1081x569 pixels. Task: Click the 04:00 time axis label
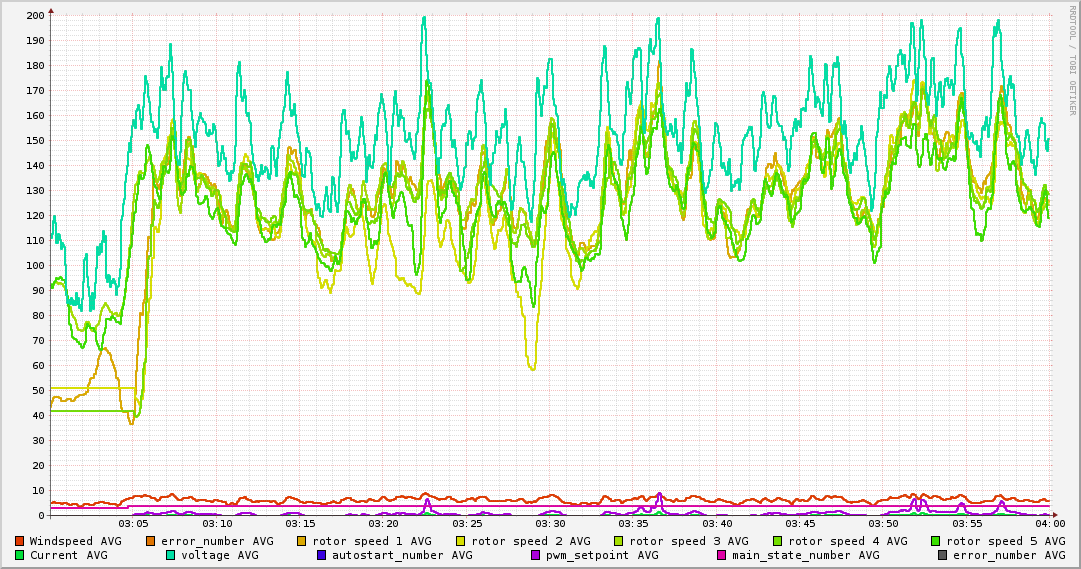tap(1051, 524)
